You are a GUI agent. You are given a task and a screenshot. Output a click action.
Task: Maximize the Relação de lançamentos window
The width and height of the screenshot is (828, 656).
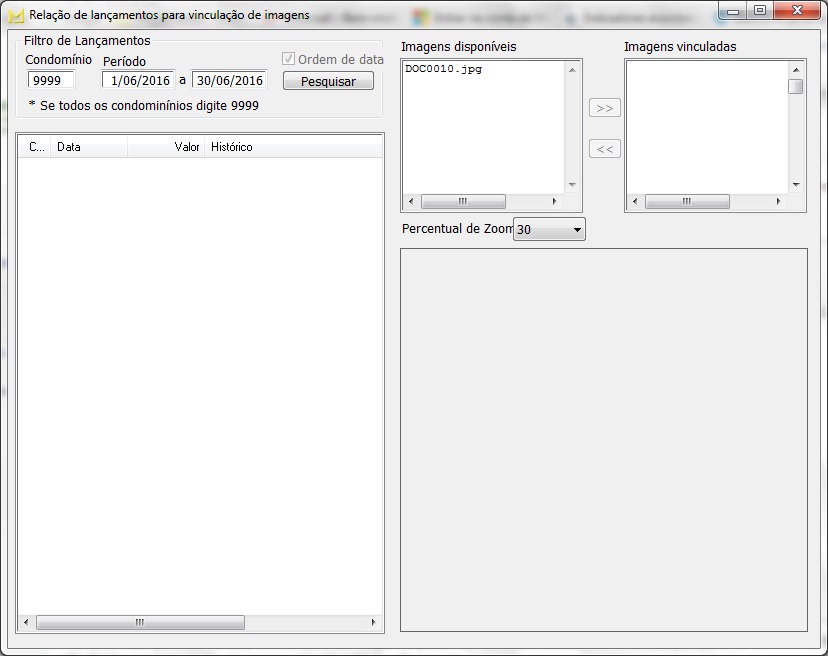(760, 11)
